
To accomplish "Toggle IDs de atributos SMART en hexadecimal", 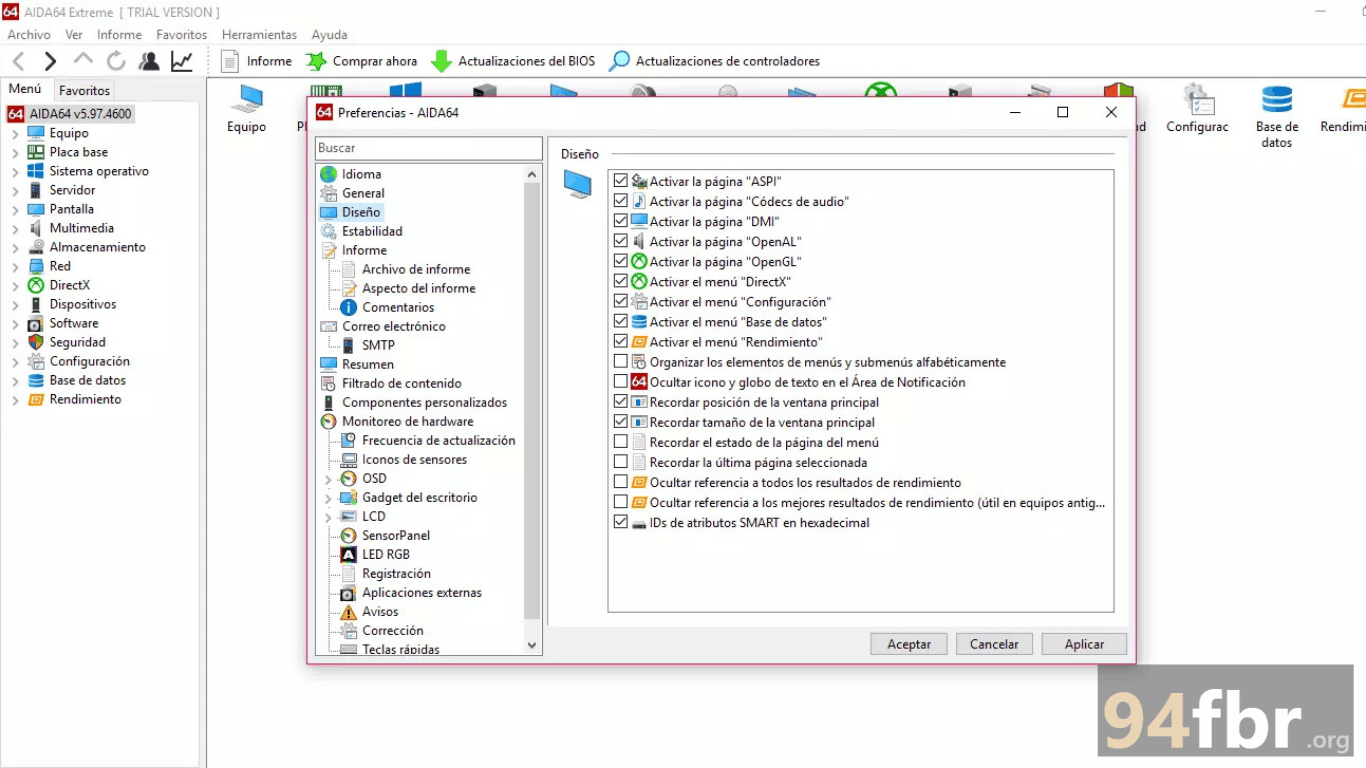I will click(x=621, y=522).
